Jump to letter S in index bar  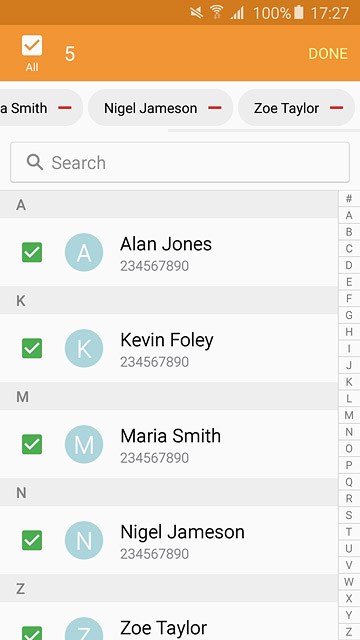pyautogui.click(x=349, y=515)
